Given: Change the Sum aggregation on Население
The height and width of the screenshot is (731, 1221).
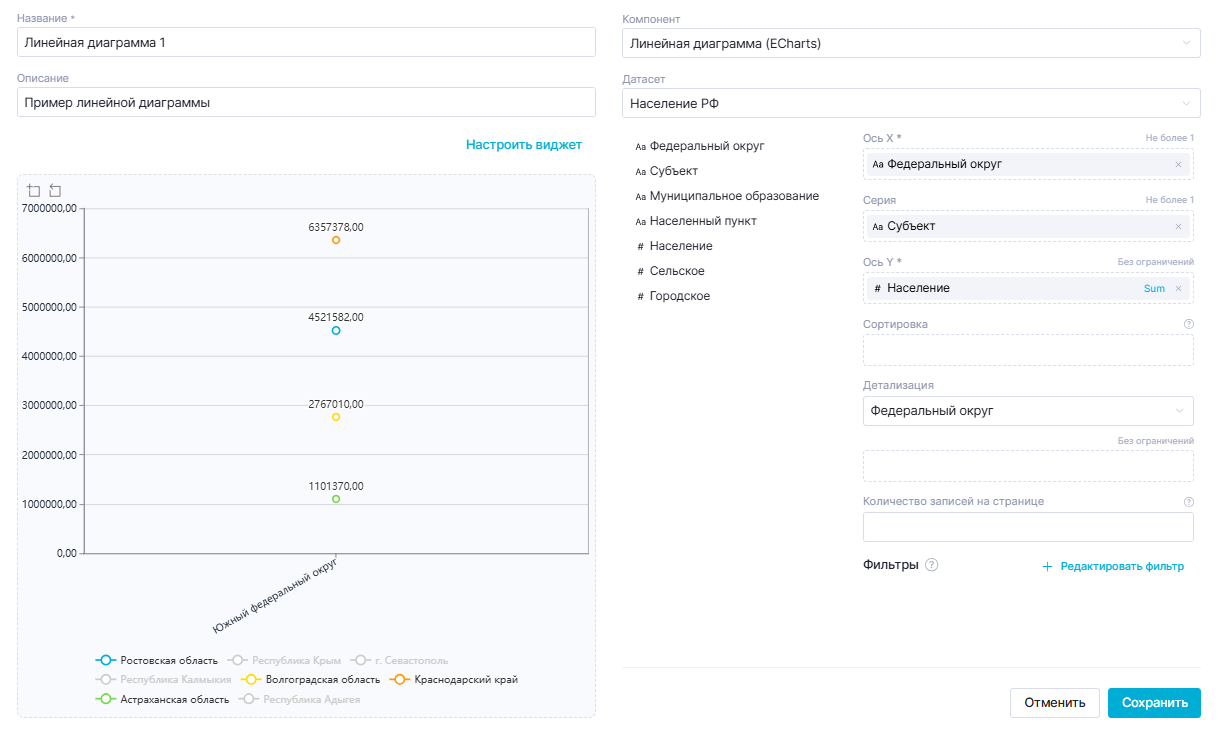Looking at the screenshot, I should coord(1154,288).
